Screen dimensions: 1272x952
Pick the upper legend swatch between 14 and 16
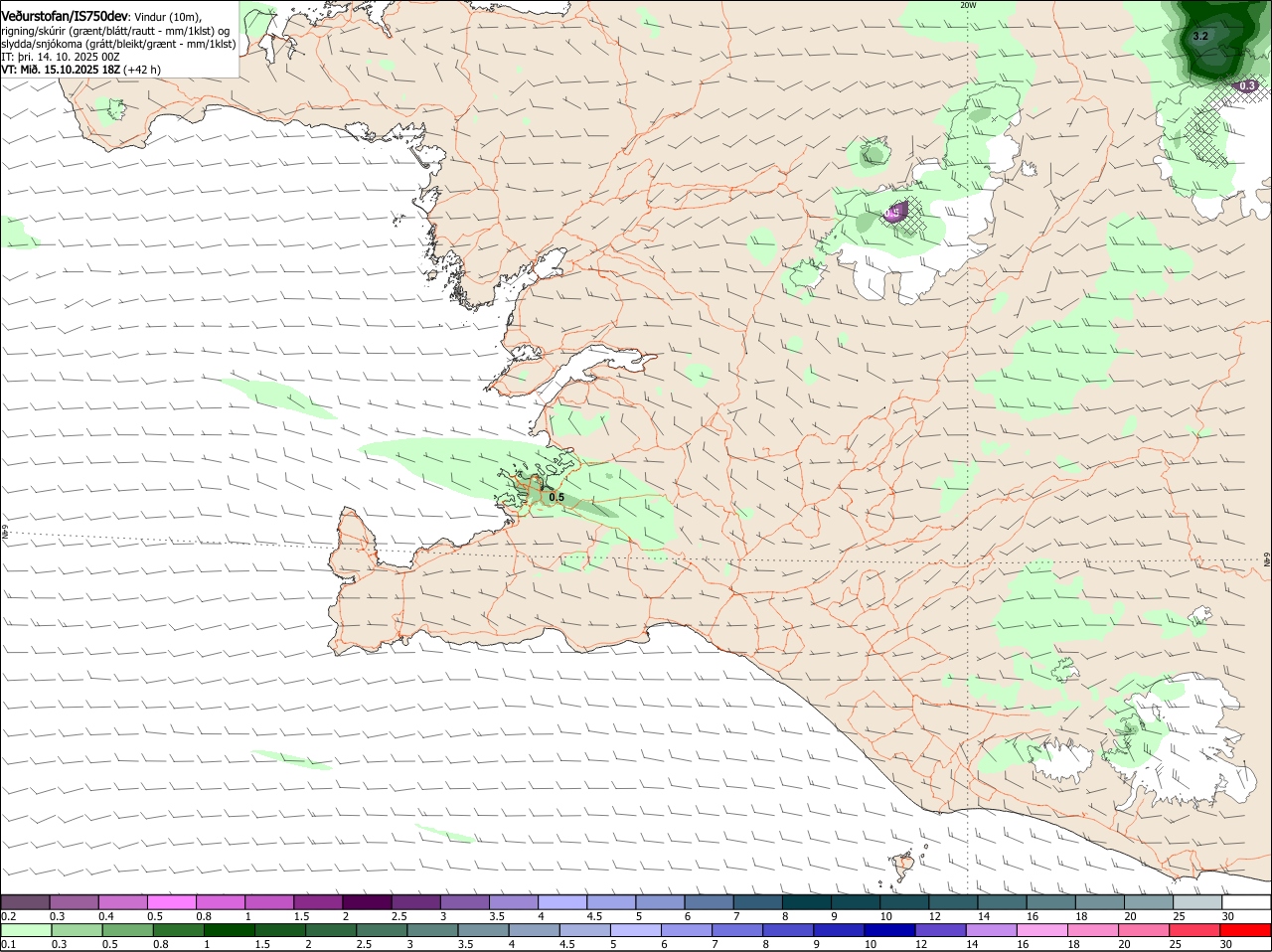(x=1003, y=901)
